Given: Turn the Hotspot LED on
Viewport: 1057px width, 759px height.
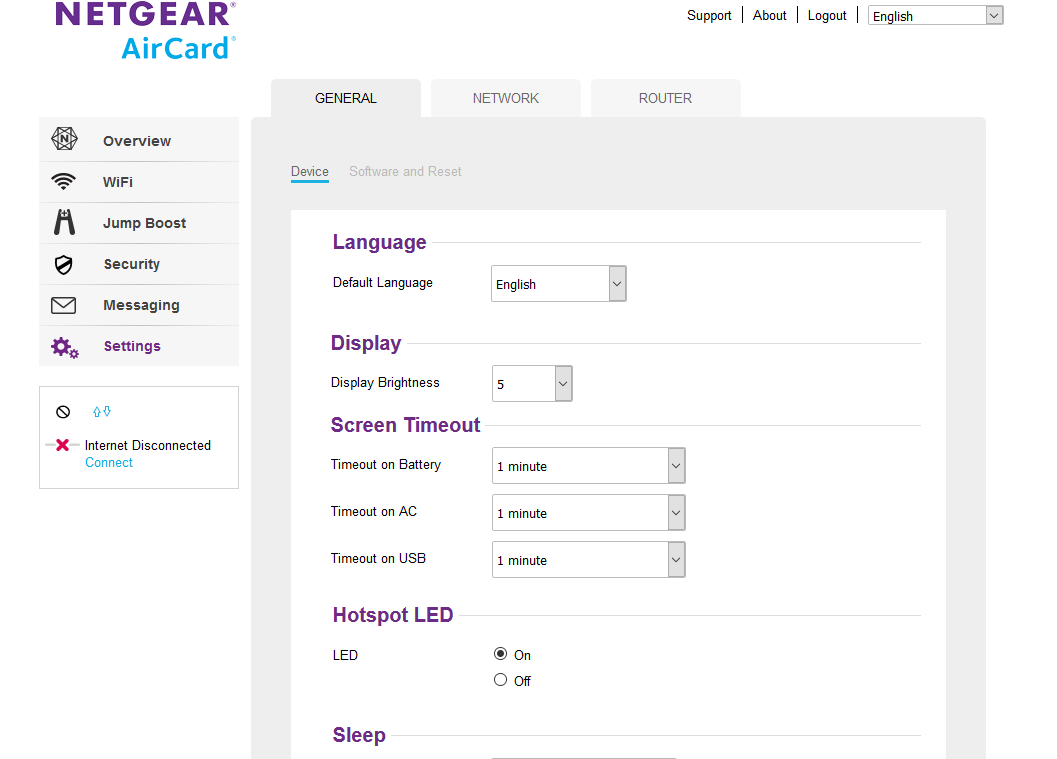Looking at the screenshot, I should tap(501, 654).
